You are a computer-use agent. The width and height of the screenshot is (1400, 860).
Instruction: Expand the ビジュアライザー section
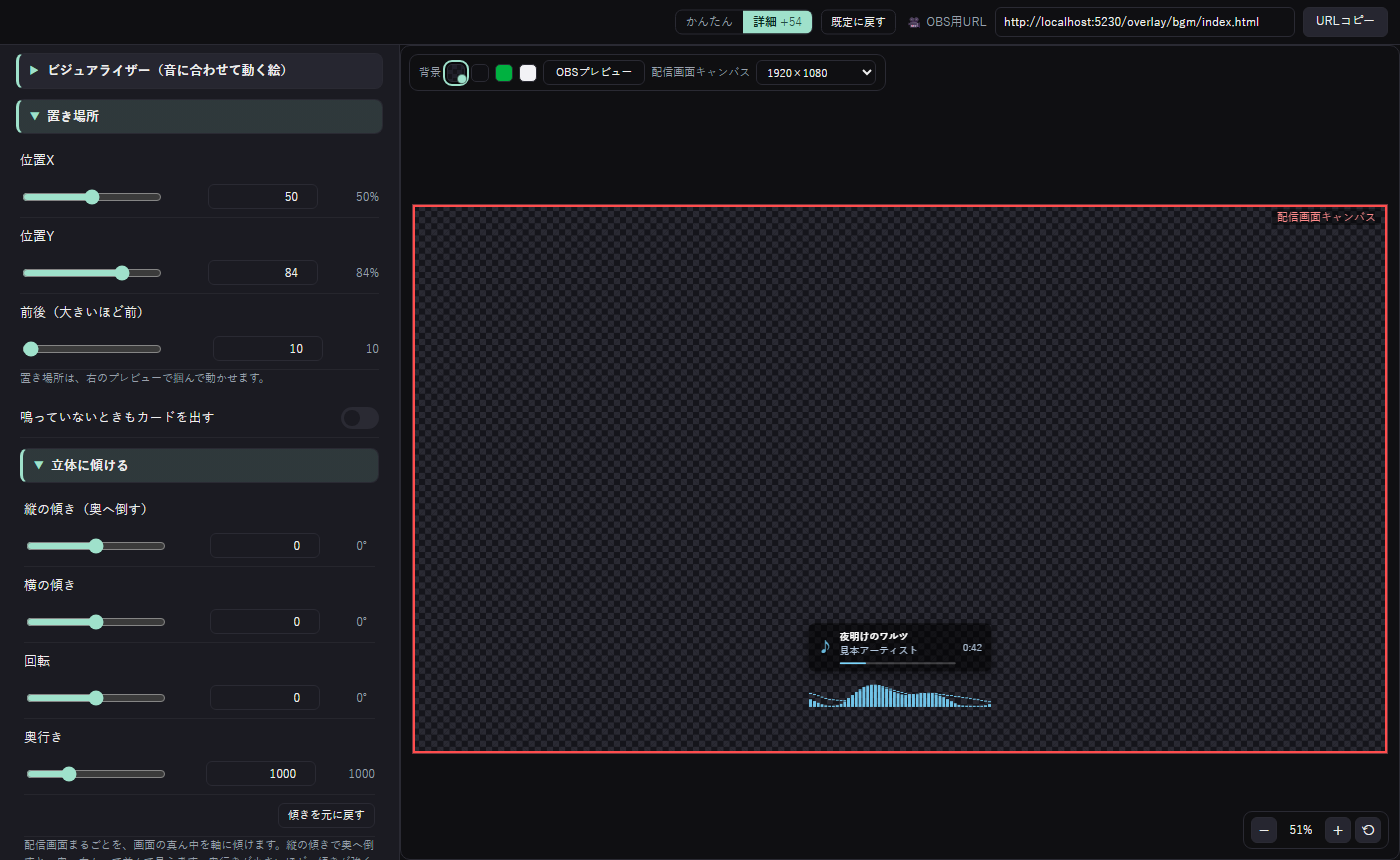[200, 71]
